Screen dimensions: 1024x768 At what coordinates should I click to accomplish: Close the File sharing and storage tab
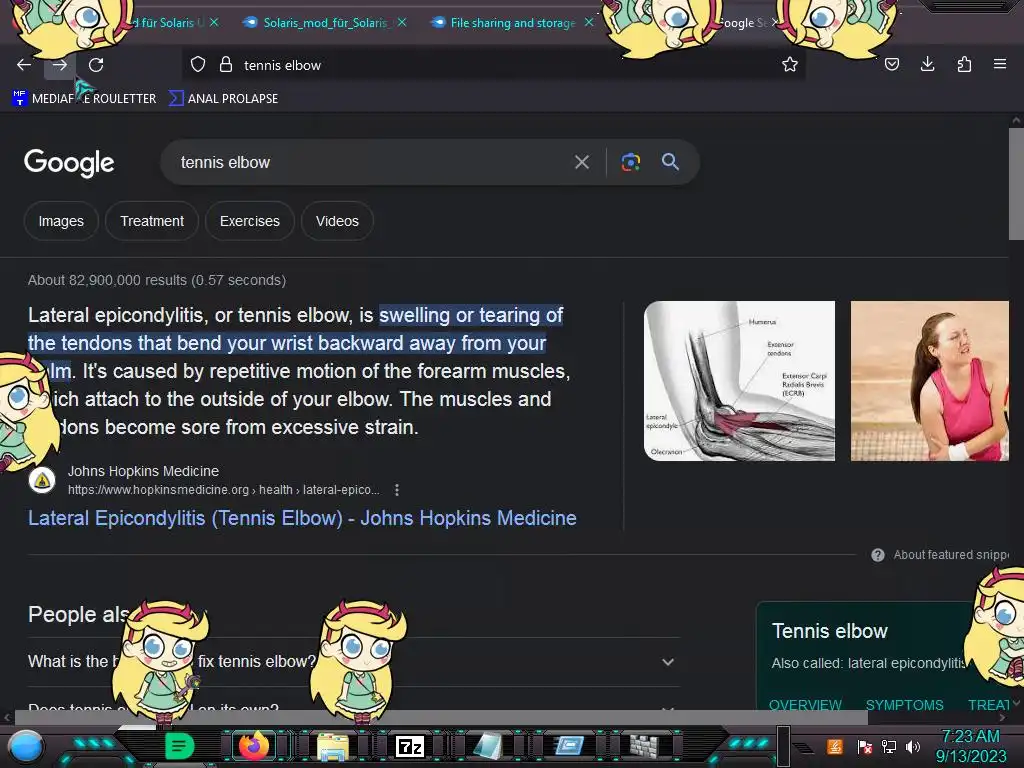pyautogui.click(x=589, y=22)
